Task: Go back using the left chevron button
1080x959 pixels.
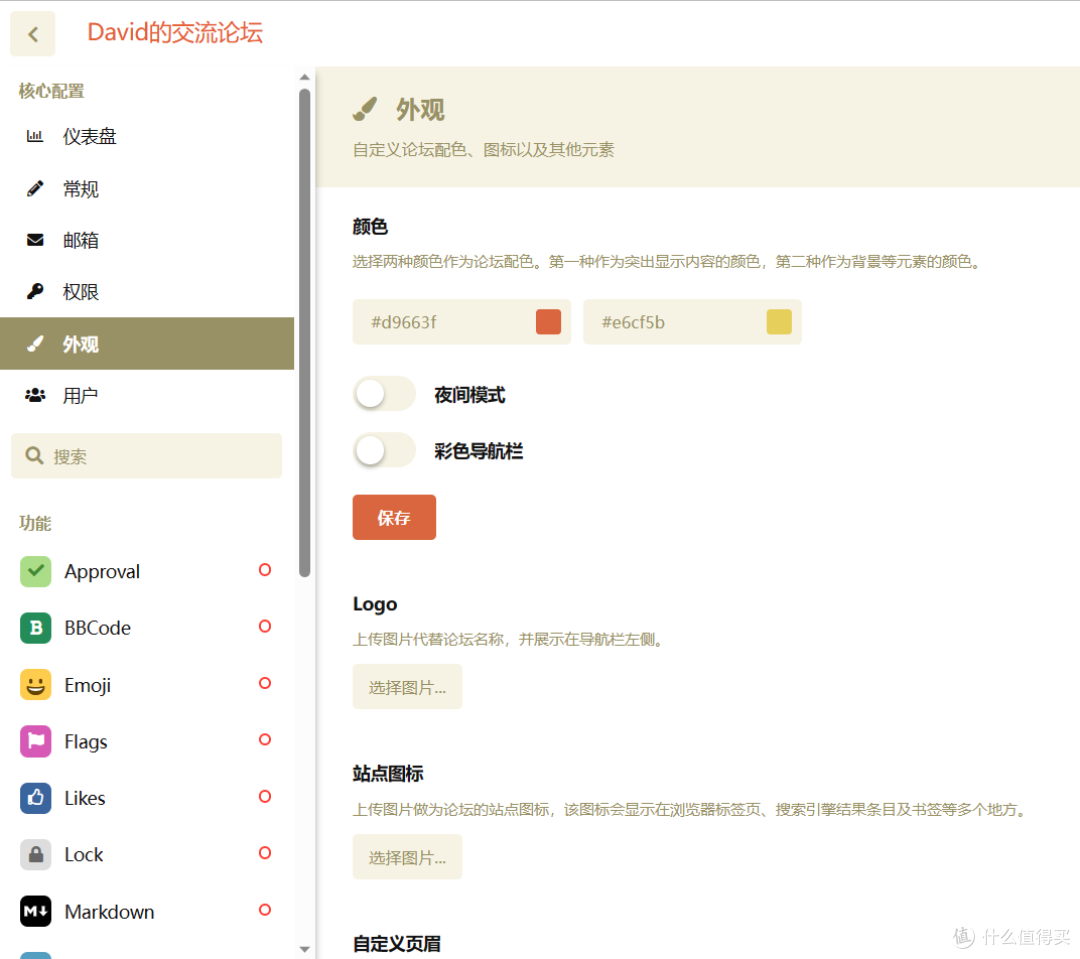Action: [32, 34]
